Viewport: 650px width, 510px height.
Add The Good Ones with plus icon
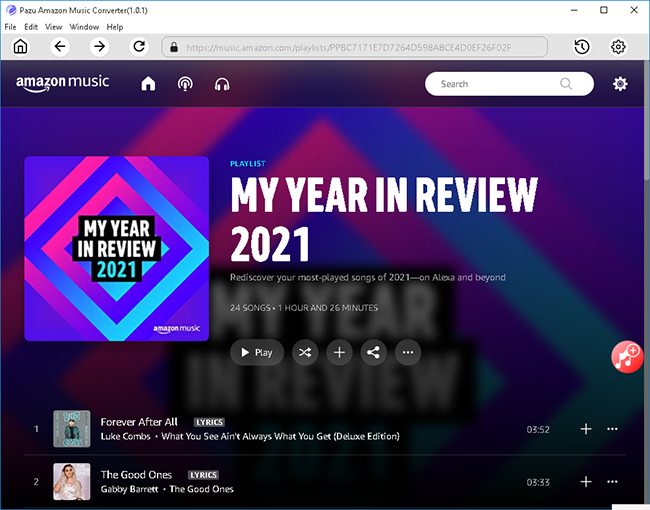pyautogui.click(x=586, y=482)
